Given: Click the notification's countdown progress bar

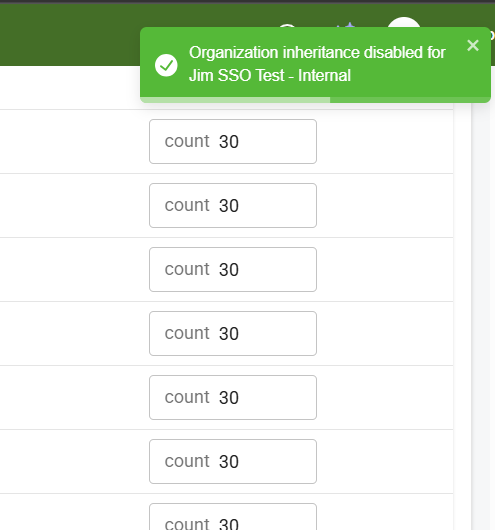Looking at the screenshot, I should (315, 100).
